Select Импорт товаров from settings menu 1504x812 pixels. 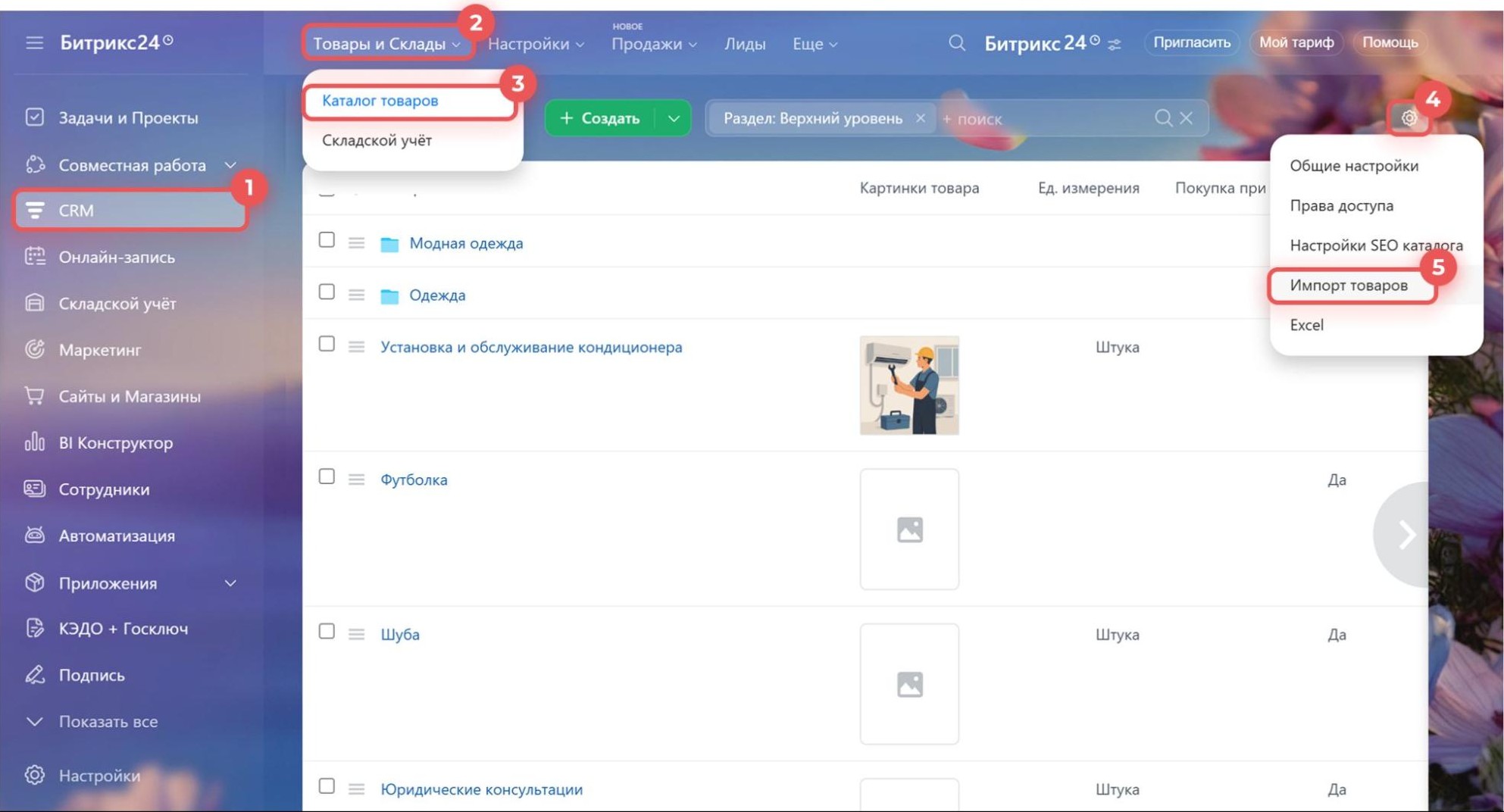click(x=1349, y=286)
